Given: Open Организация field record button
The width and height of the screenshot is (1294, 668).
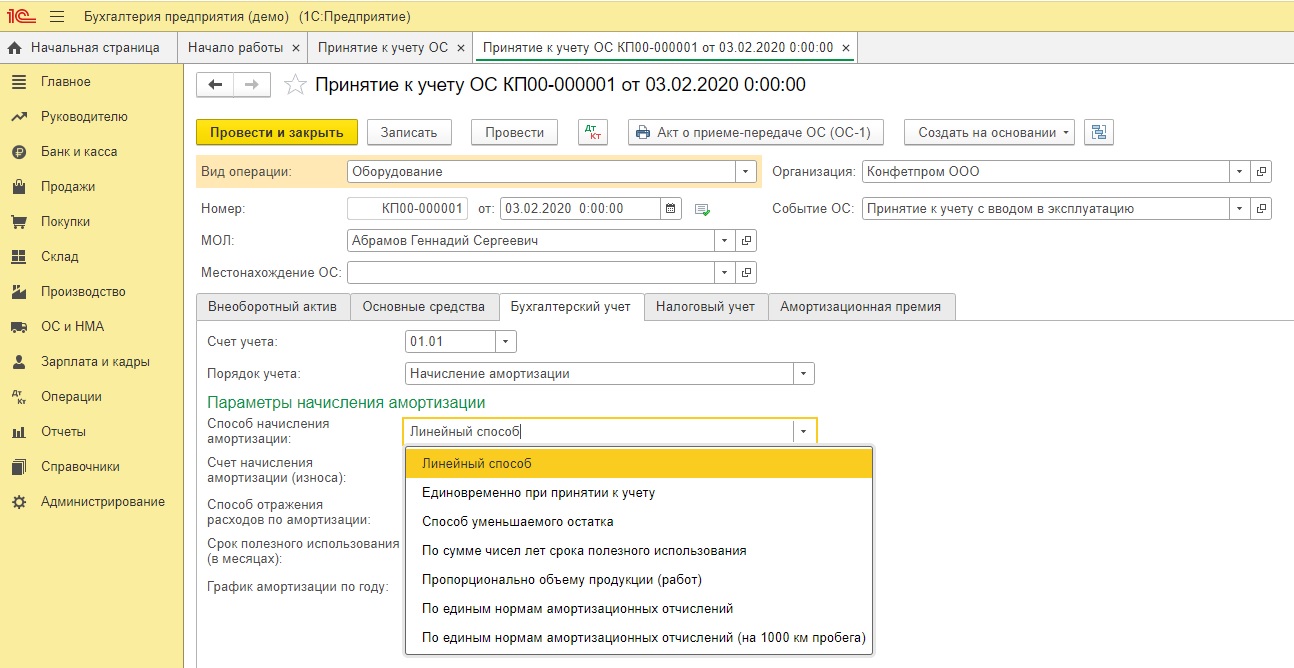Looking at the screenshot, I should click(x=1262, y=172).
